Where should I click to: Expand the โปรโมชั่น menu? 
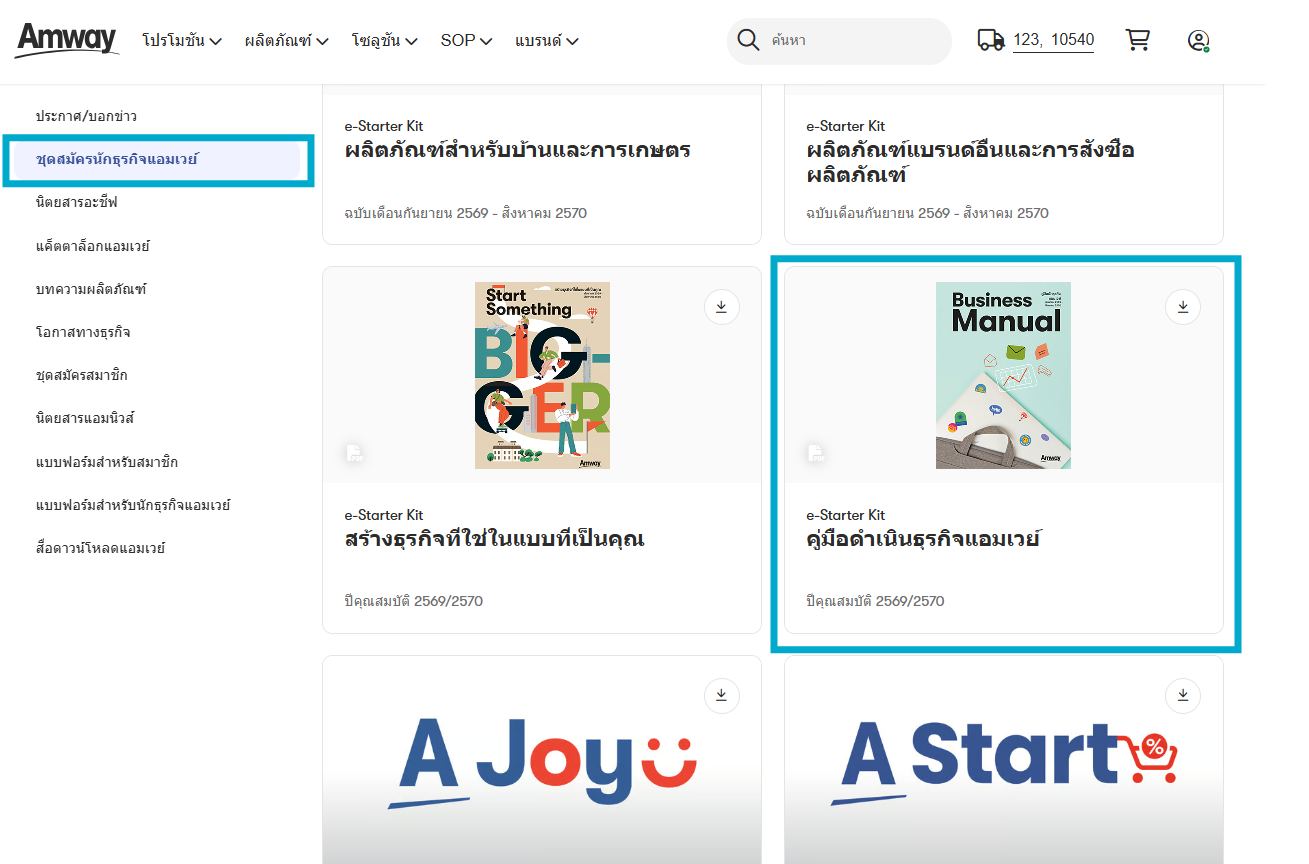pos(182,41)
